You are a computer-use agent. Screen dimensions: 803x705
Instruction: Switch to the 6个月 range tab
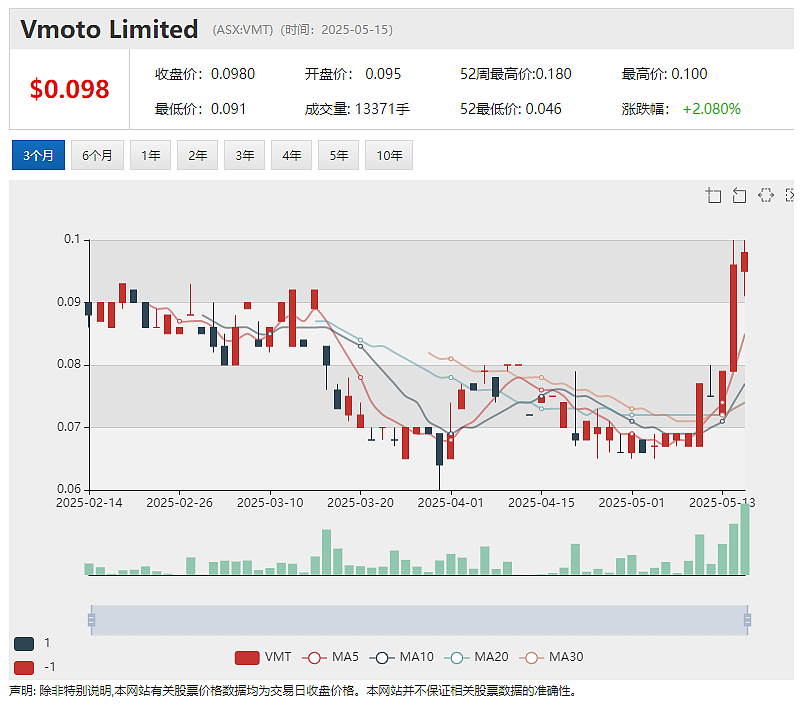click(x=97, y=155)
